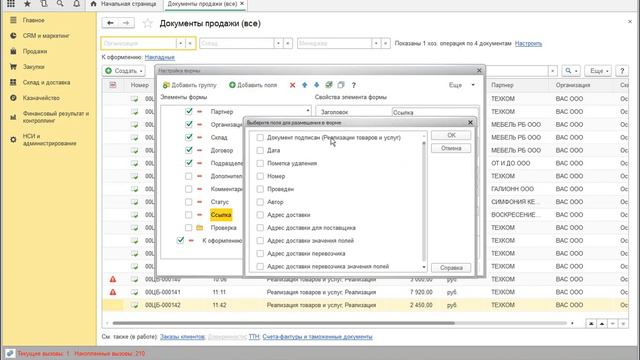Check the Дата field checkbox
Viewport: 640px width, 360px height.
click(260, 151)
